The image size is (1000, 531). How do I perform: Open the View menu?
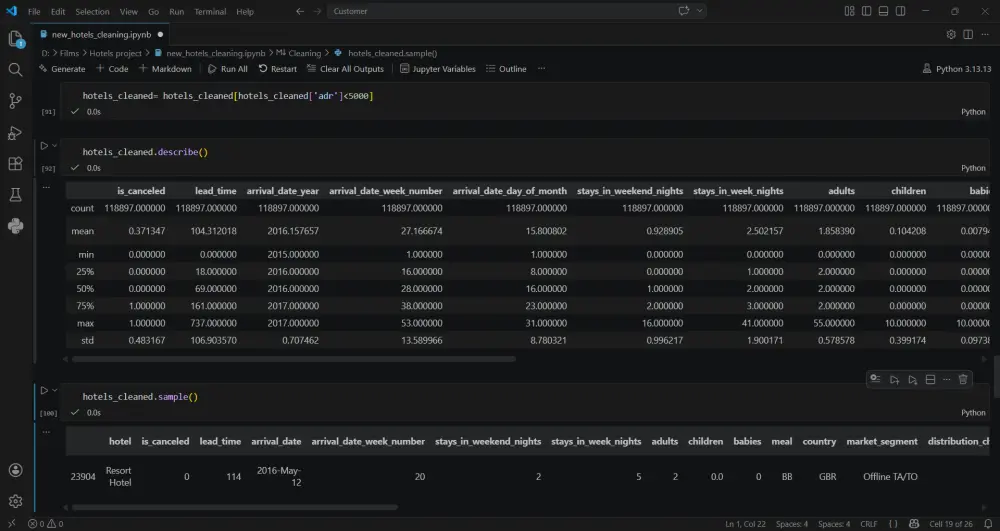pos(128,11)
